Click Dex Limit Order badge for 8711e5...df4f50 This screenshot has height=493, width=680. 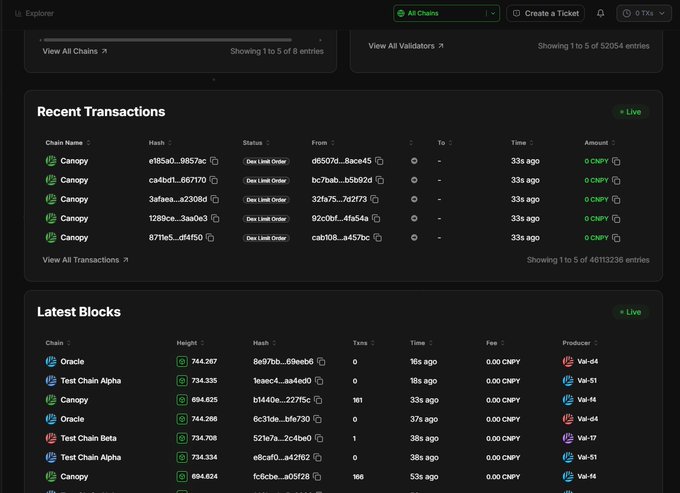tap(266, 238)
